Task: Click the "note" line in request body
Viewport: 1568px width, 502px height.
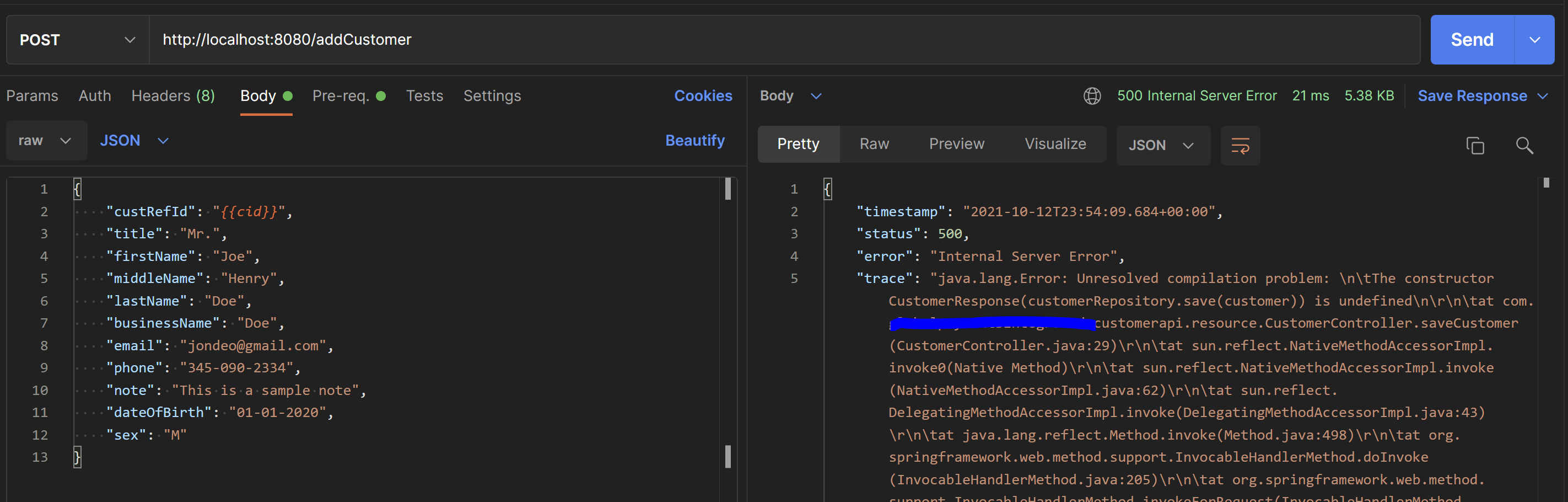Action: coord(236,391)
